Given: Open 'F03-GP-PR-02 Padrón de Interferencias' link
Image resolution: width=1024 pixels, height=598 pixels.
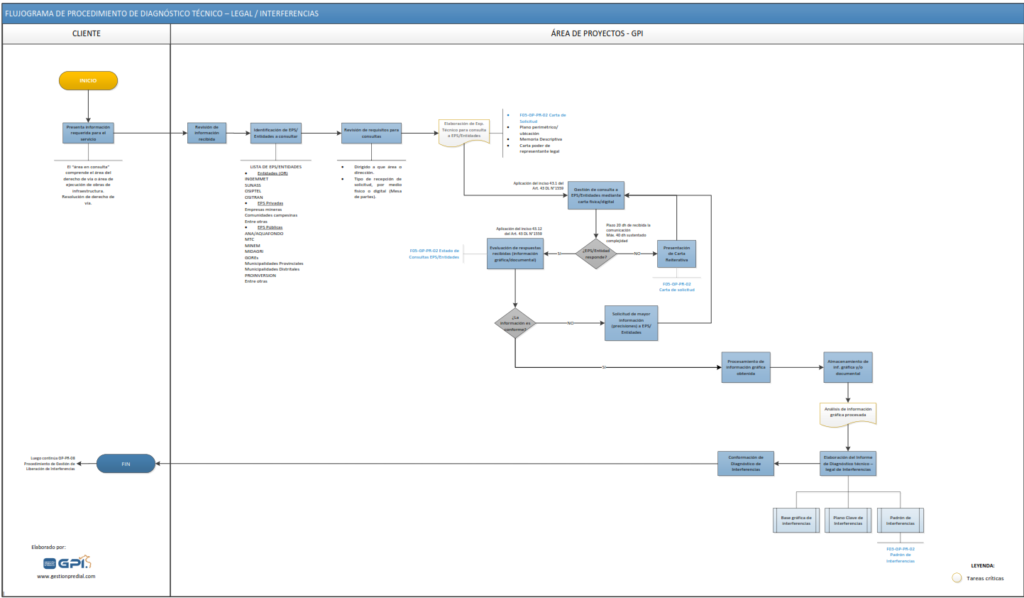Looking at the screenshot, I should point(901,553).
